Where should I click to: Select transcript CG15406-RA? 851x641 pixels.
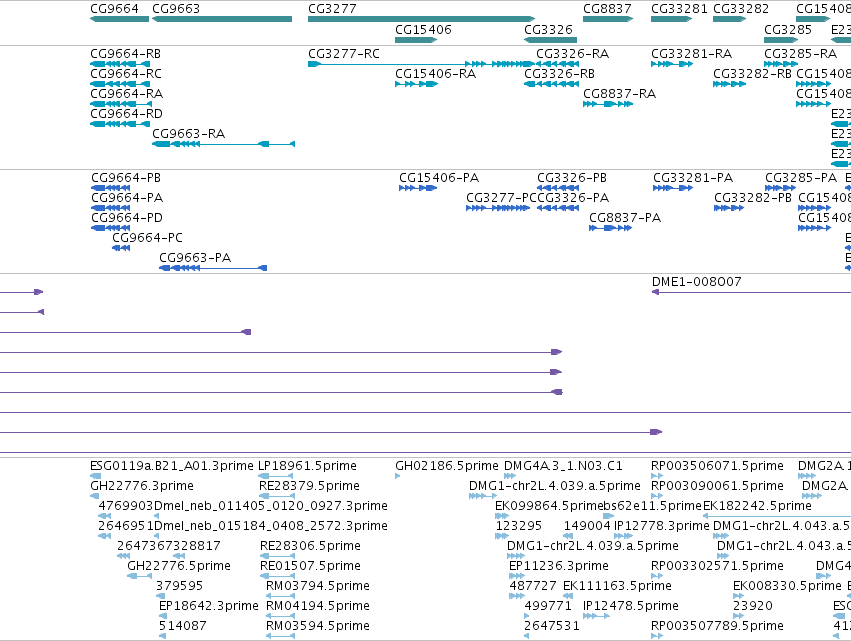click(435, 74)
